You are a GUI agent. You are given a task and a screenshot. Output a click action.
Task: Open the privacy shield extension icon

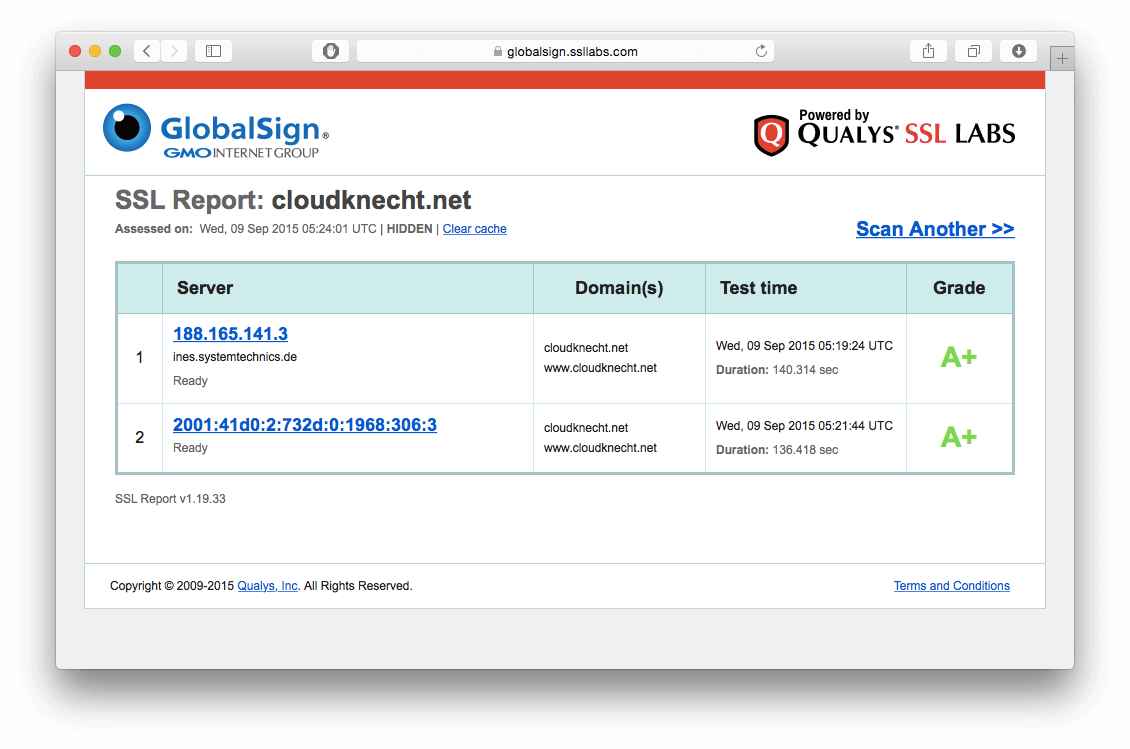pos(331,51)
